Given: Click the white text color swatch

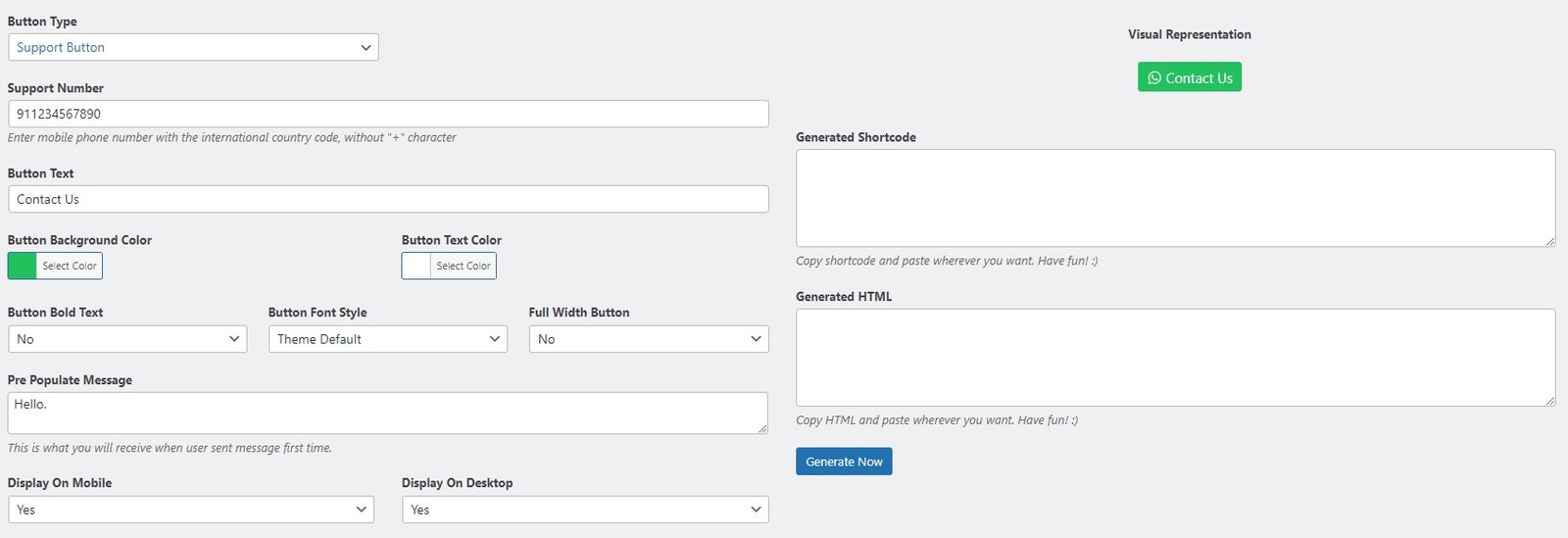Looking at the screenshot, I should point(416,266).
